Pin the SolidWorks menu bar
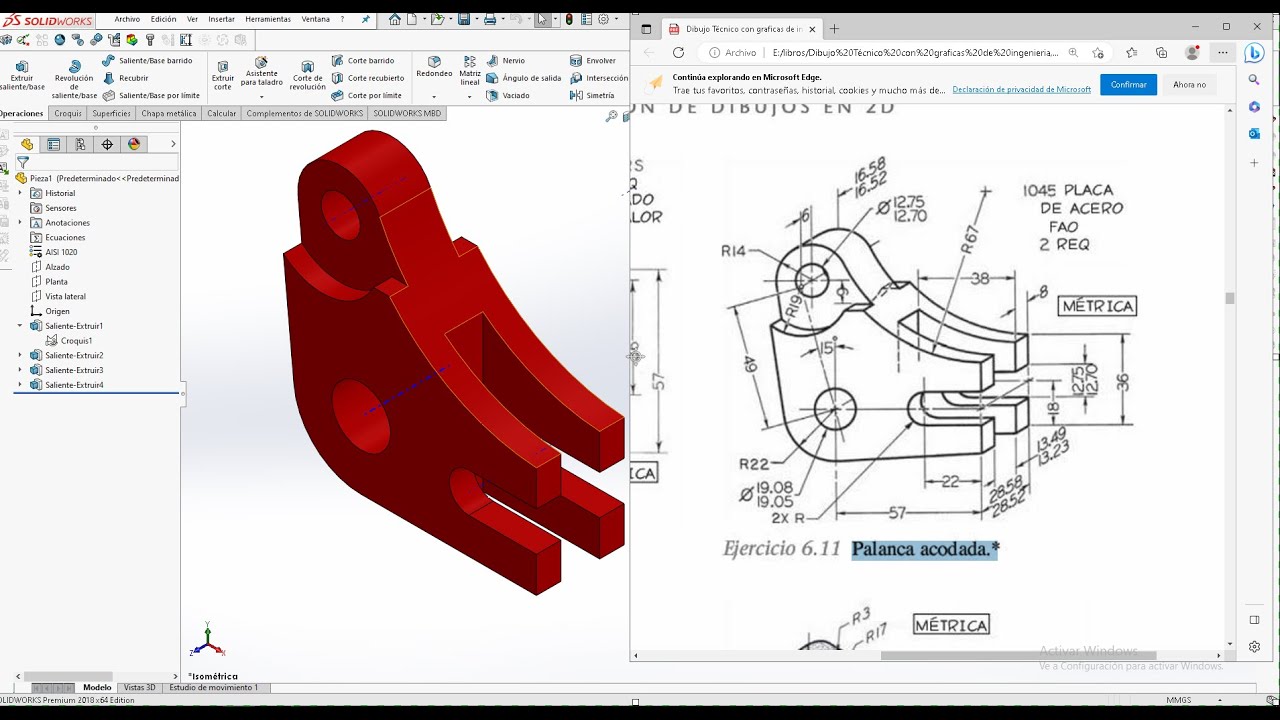This screenshot has width=1280, height=720. [366, 19]
